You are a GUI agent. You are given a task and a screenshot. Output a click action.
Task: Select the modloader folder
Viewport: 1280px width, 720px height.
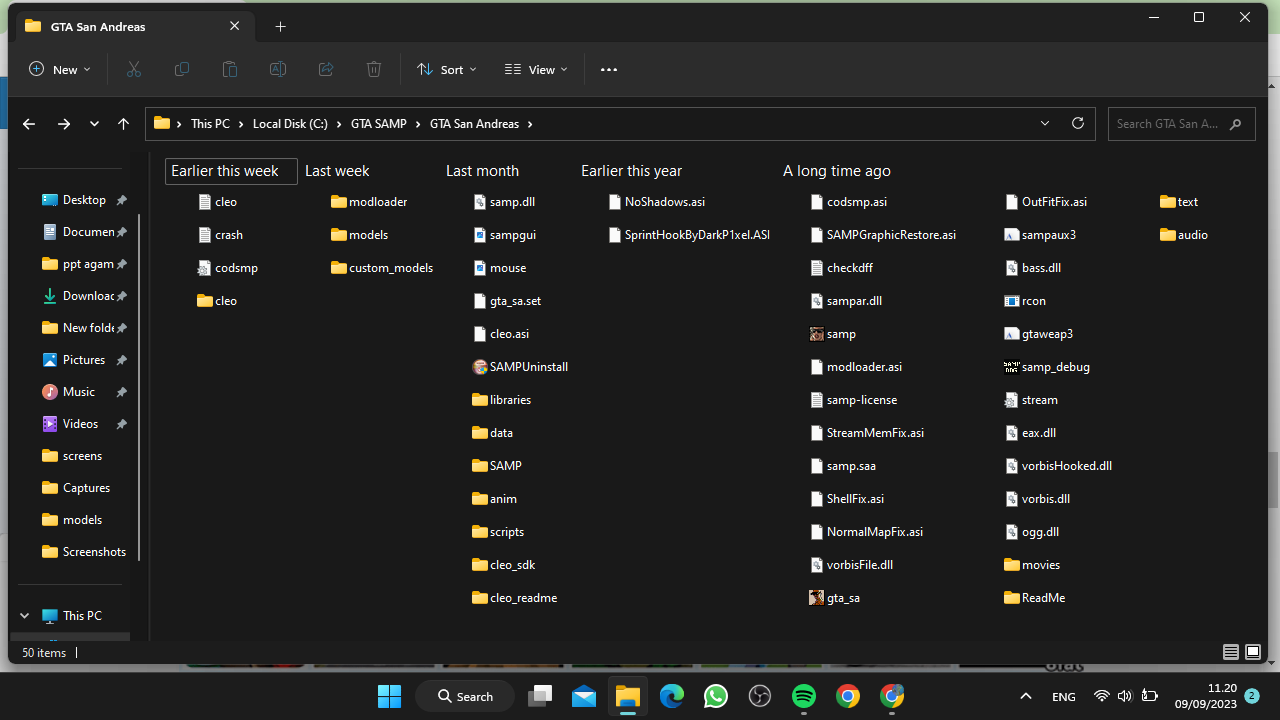point(369,202)
